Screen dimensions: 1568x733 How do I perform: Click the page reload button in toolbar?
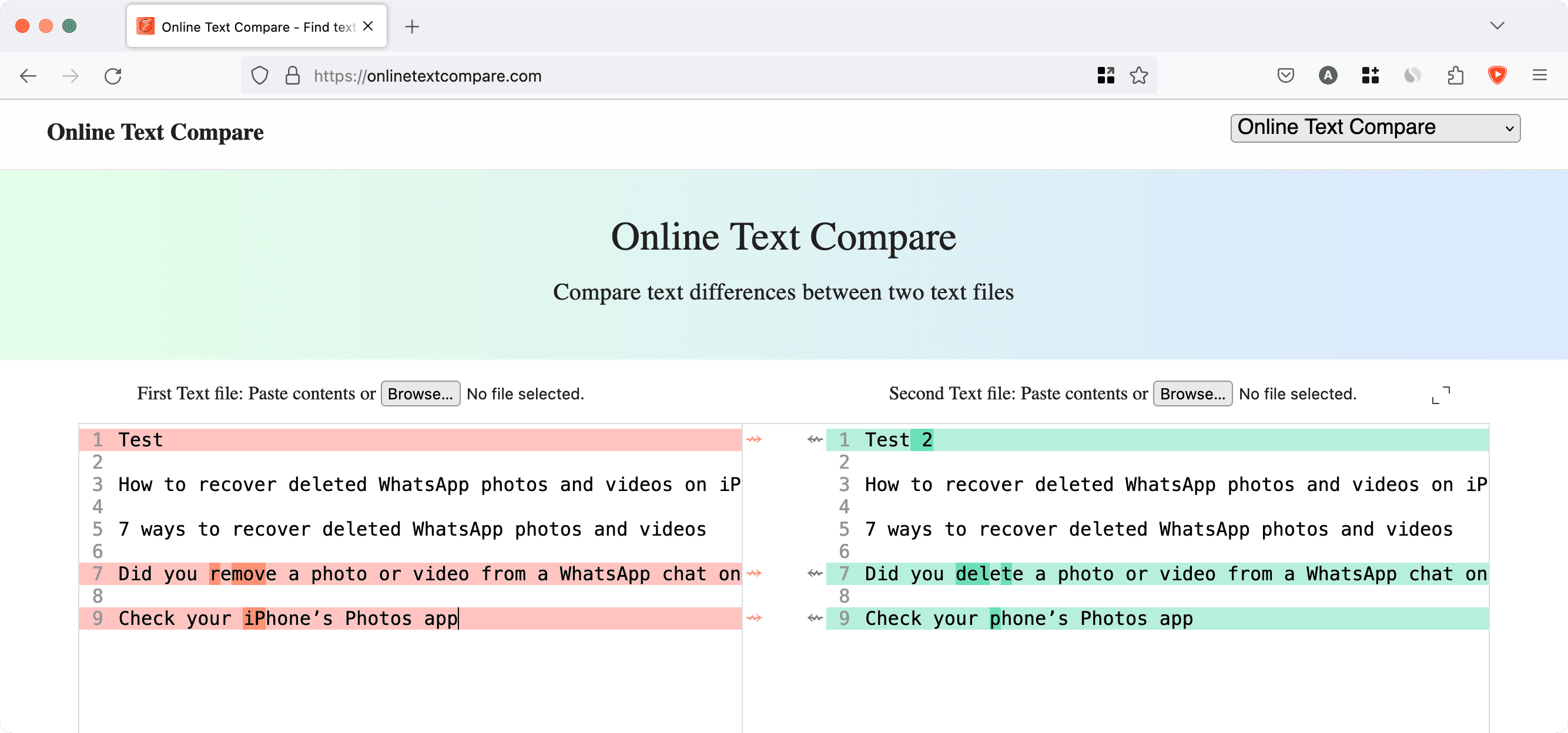point(113,76)
